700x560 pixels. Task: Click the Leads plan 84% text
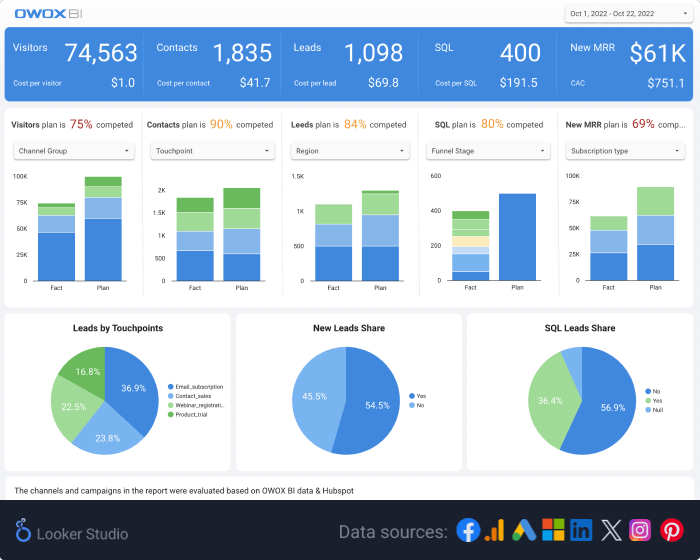[x=355, y=124]
